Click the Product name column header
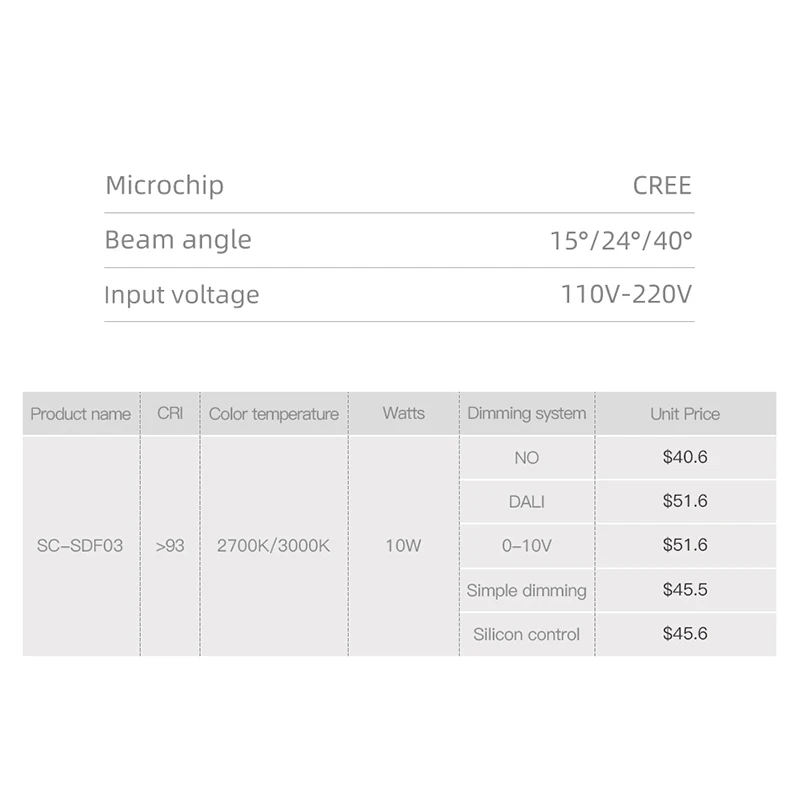The image size is (800, 800). [81, 414]
